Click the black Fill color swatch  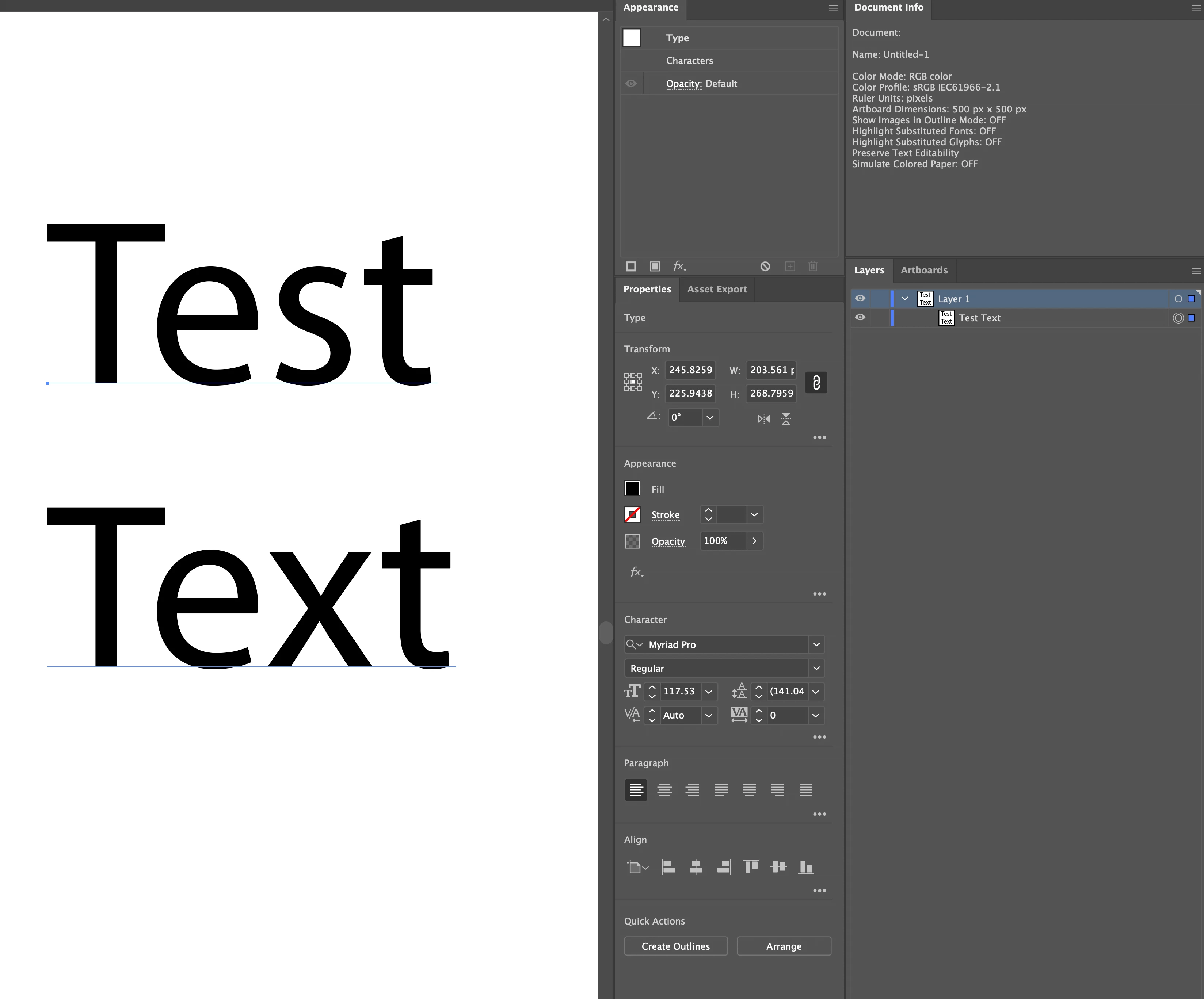[x=632, y=488]
